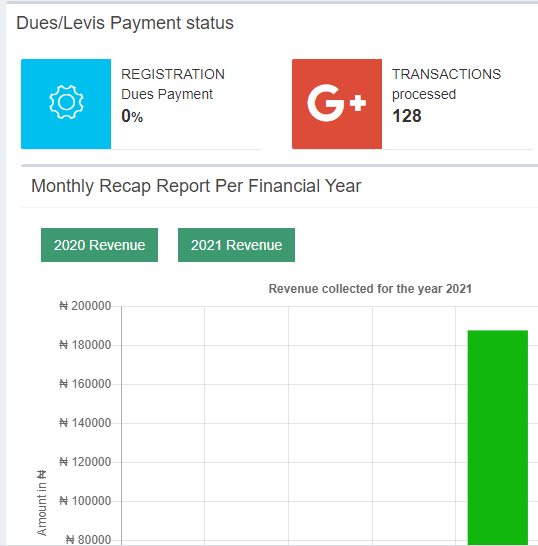This screenshot has width=538, height=546.
Task: Click the ₦ 120000 axis label
Action: point(85,462)
